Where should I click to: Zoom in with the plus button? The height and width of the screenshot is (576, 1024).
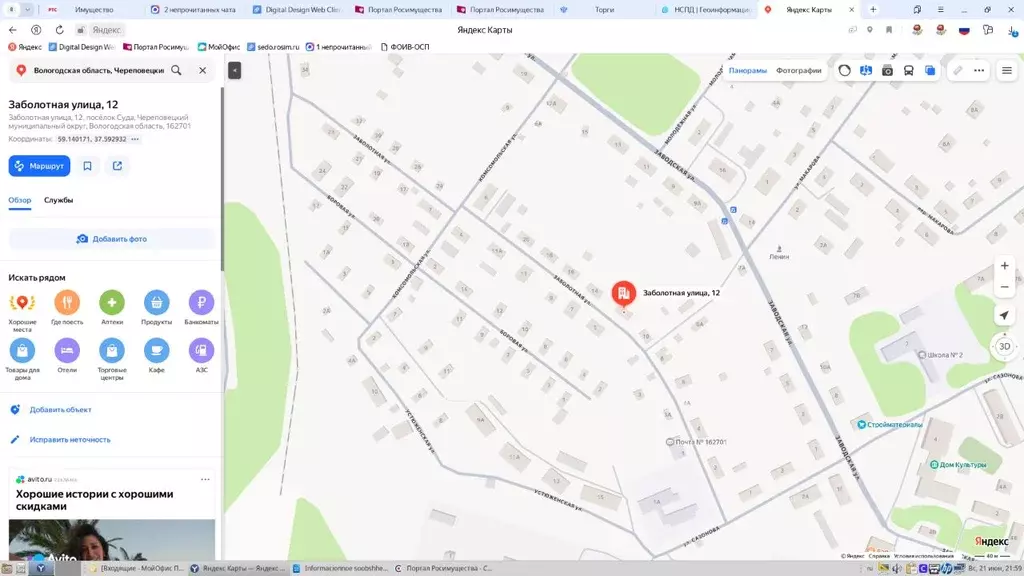coord(1004,266)
